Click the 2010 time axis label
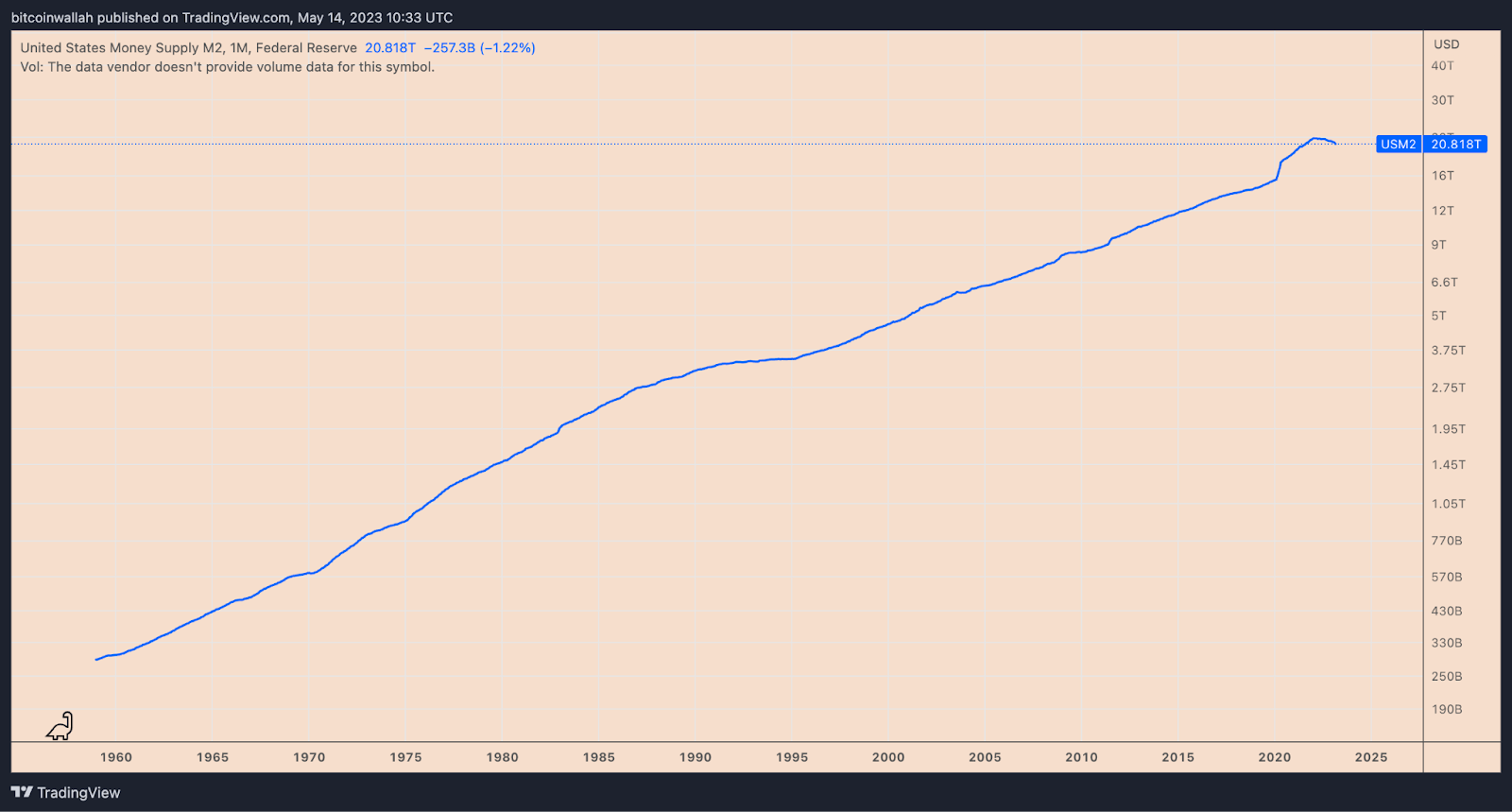This screenshot has height=812, width=1512. [1081, 757]
